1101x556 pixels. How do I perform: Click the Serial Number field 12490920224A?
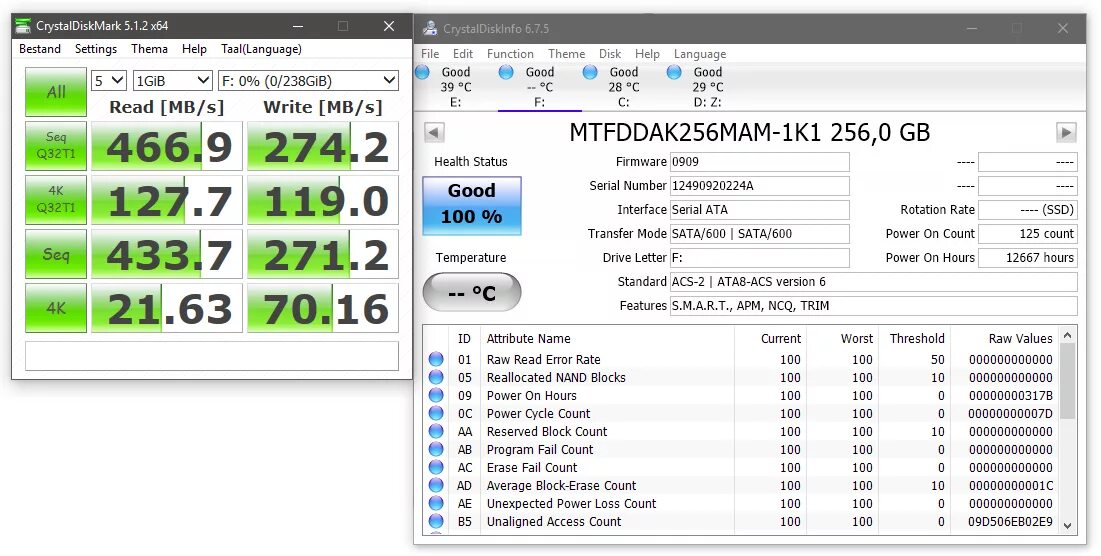point(760,185)
